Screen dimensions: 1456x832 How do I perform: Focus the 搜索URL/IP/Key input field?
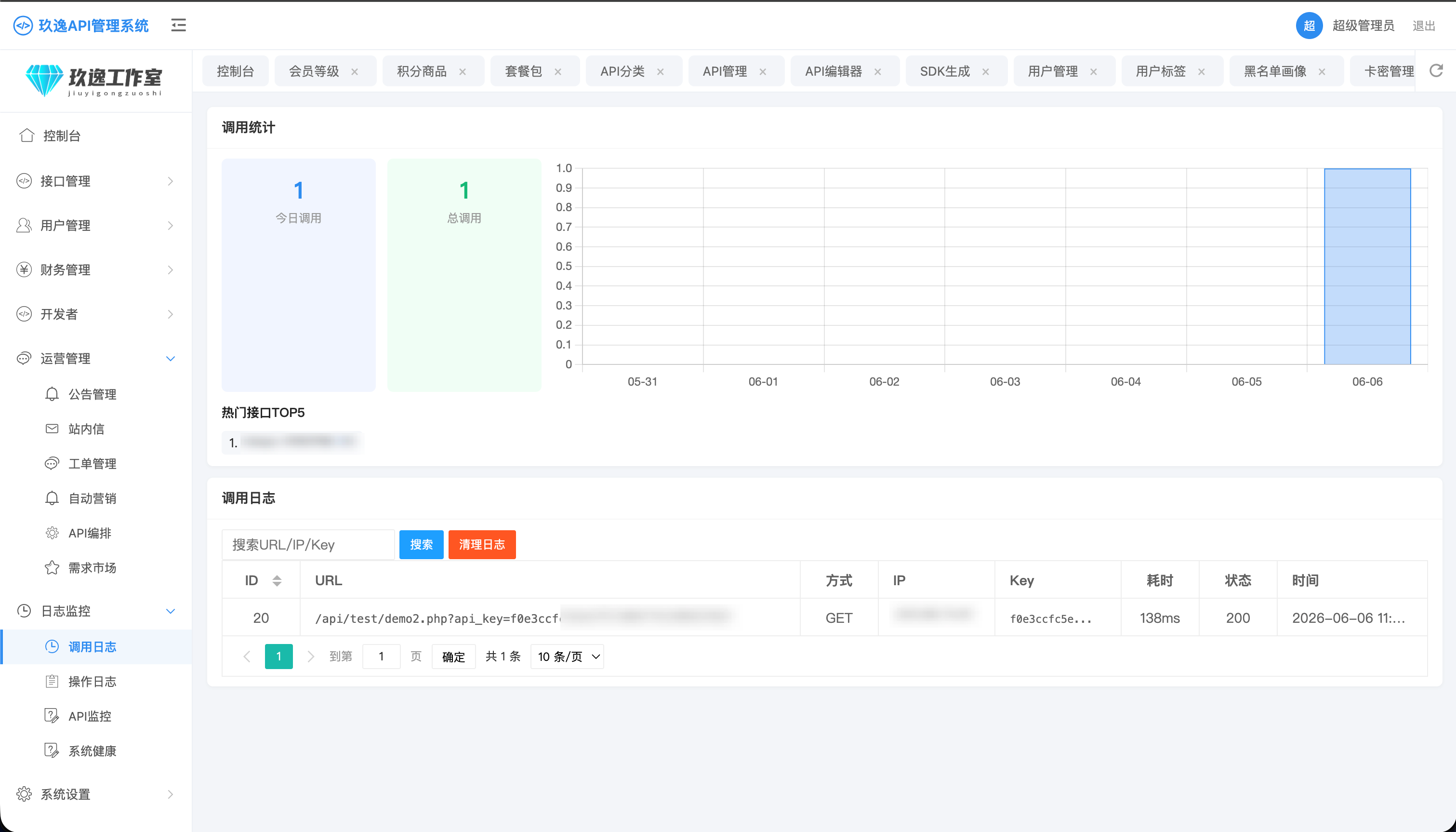[308, 545]
